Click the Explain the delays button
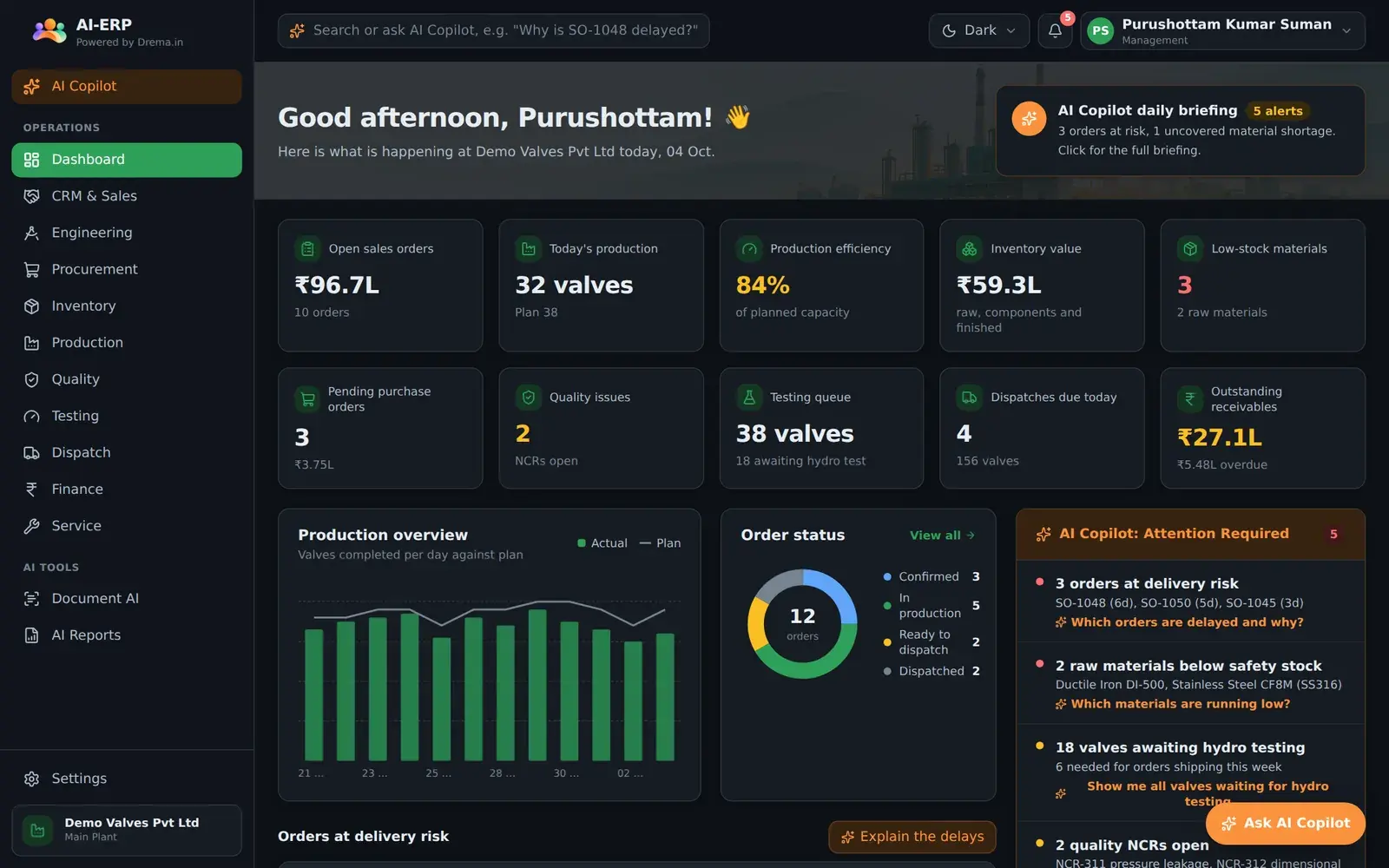1389x868 pixels. coord(912,837)
